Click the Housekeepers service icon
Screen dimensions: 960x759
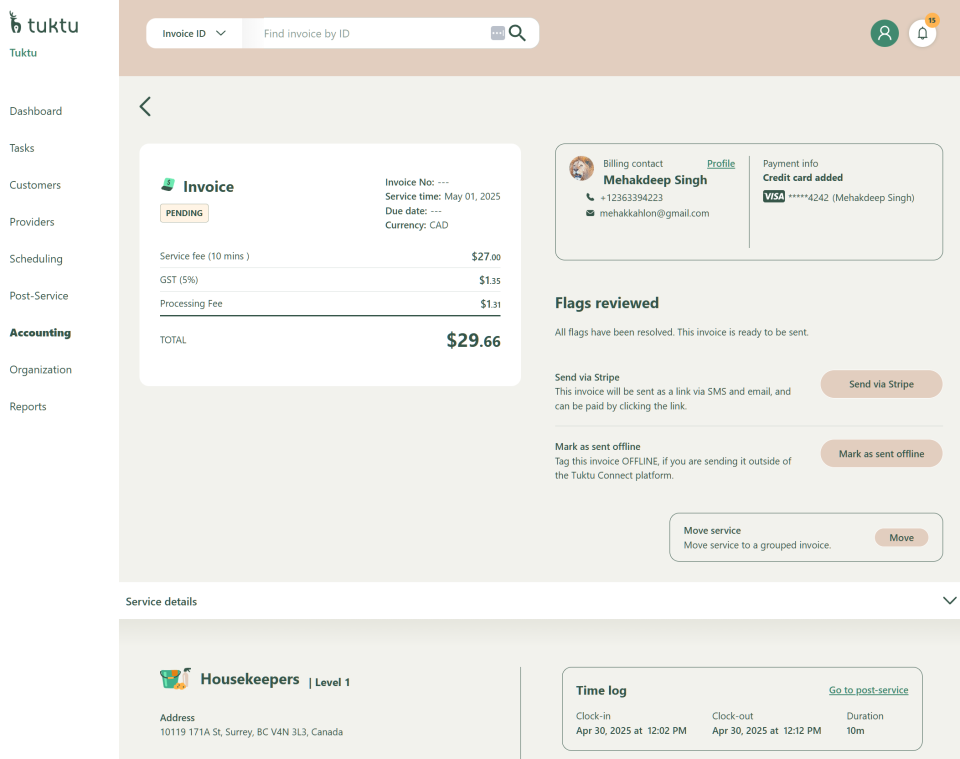point(175,679)
